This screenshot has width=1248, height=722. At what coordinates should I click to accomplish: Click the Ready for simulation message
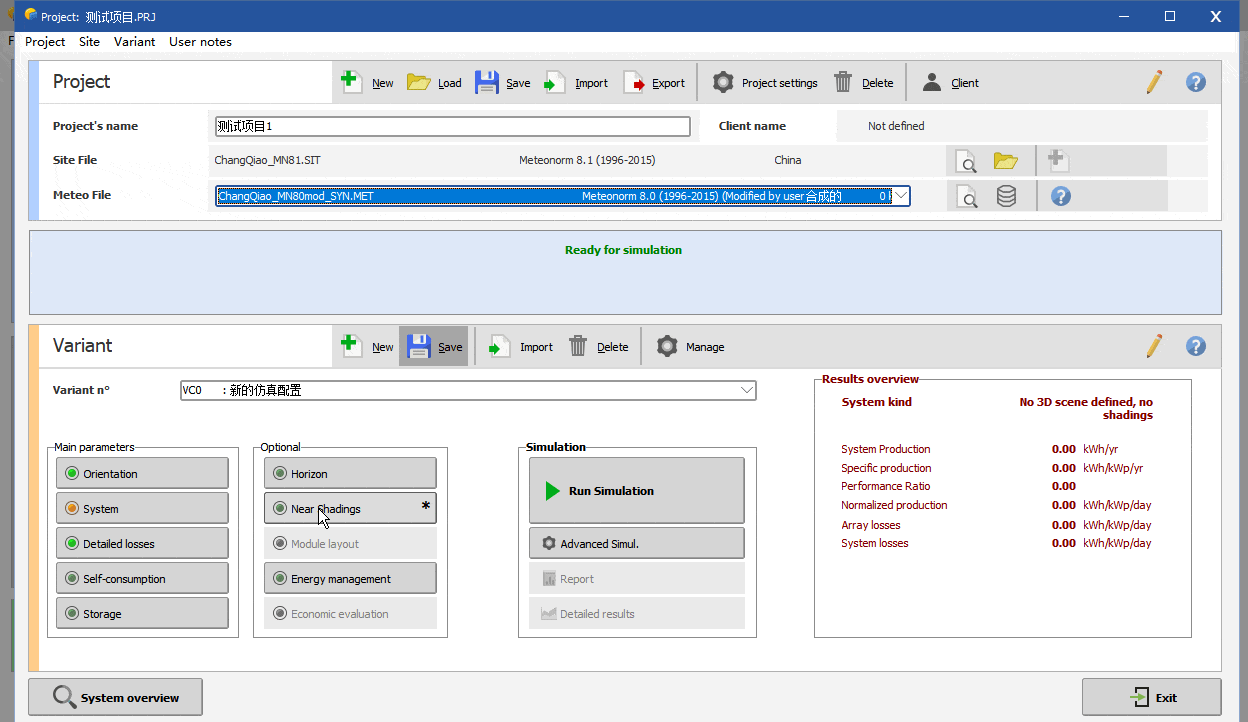pos(623,250)
